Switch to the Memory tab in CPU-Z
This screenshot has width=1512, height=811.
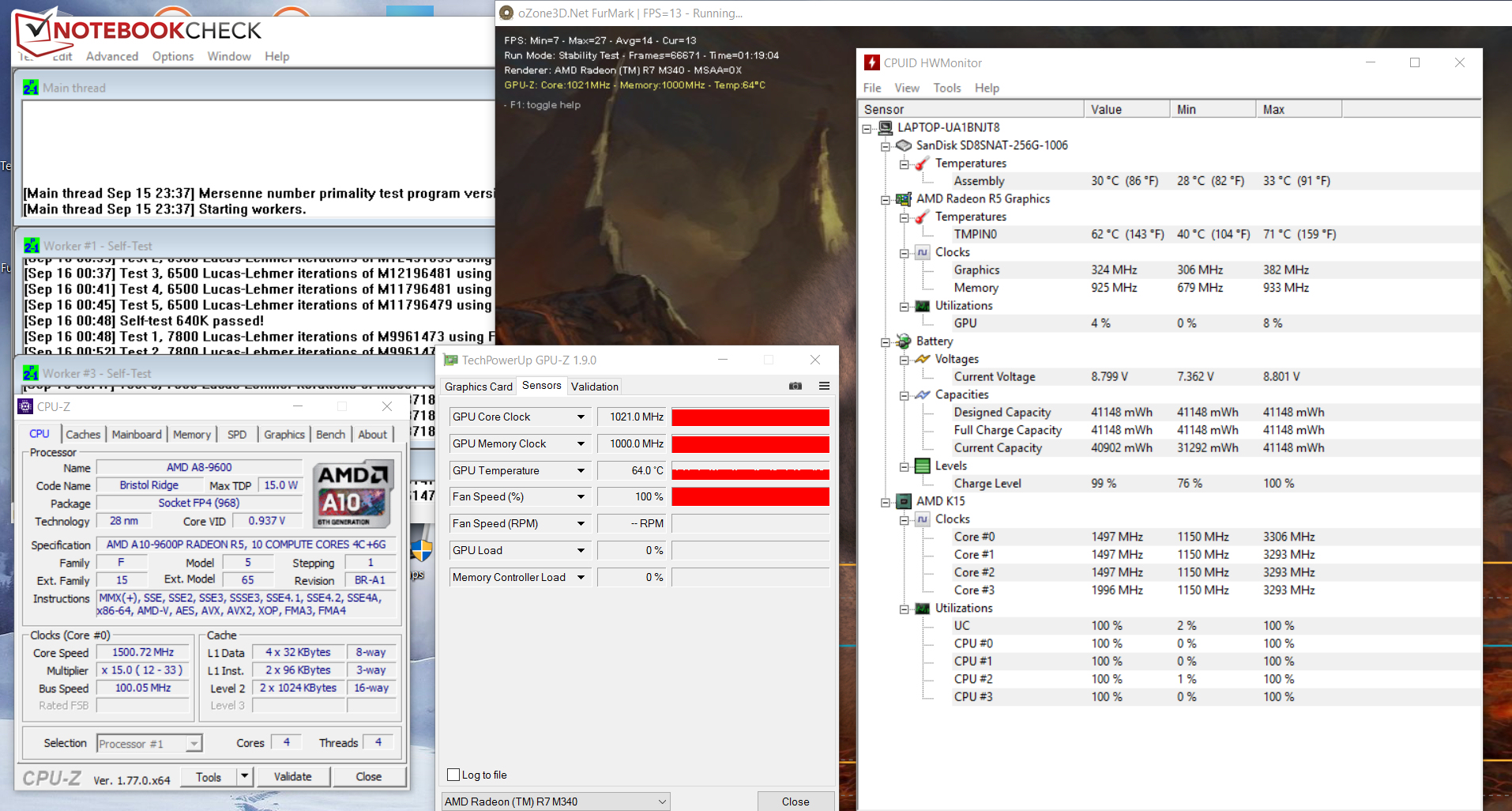(x=192, y=434)
